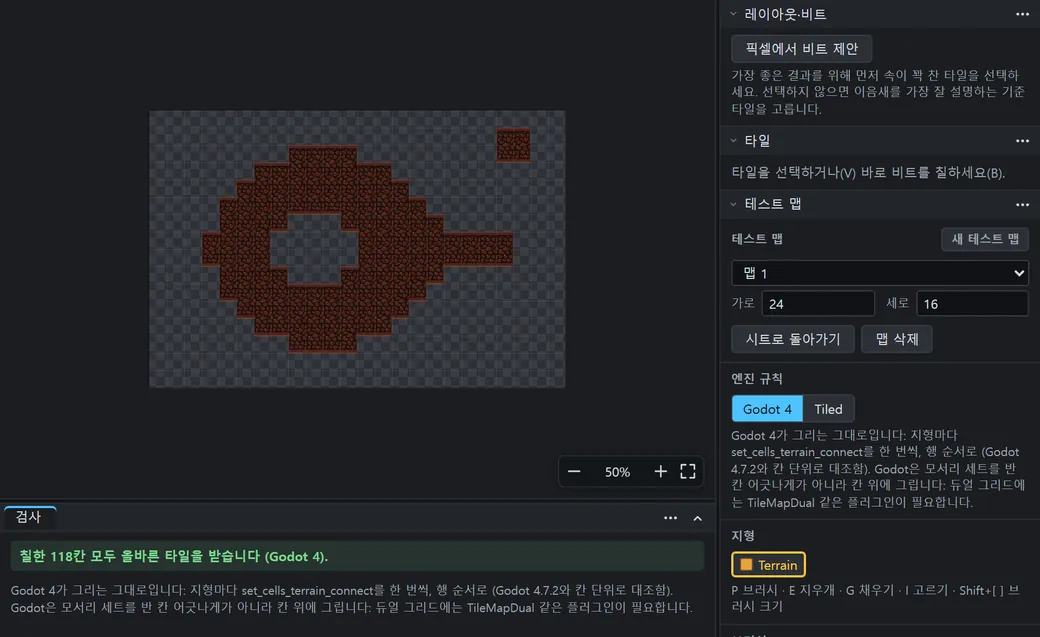Switch engine rule to Tiled
The width and height of the screenshot is (1040, 637).
pyautogui.click(x=828, y=409)
